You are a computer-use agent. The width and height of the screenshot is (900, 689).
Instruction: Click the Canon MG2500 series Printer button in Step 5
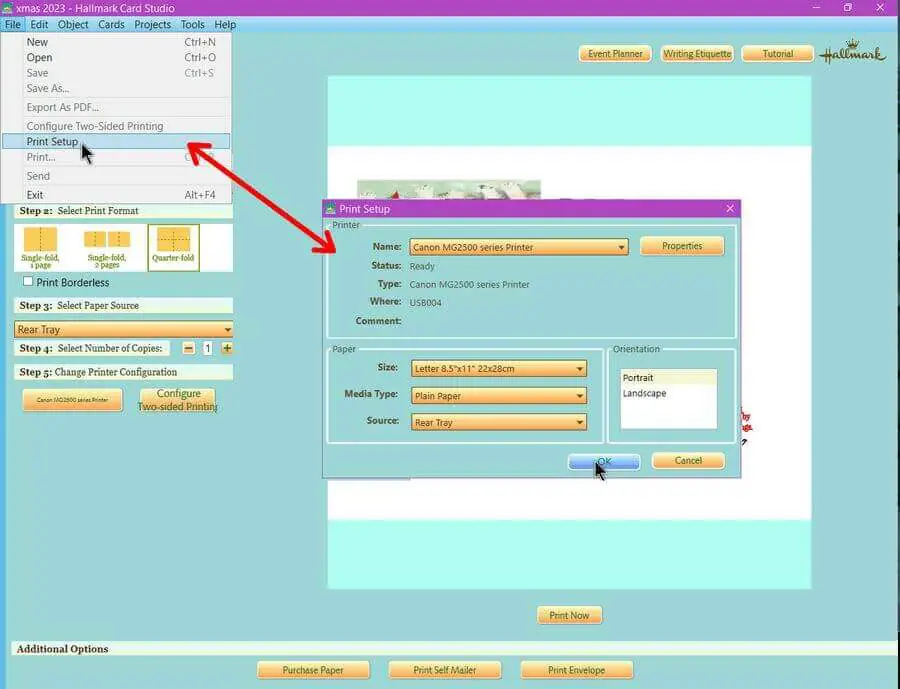coord(72,400)
